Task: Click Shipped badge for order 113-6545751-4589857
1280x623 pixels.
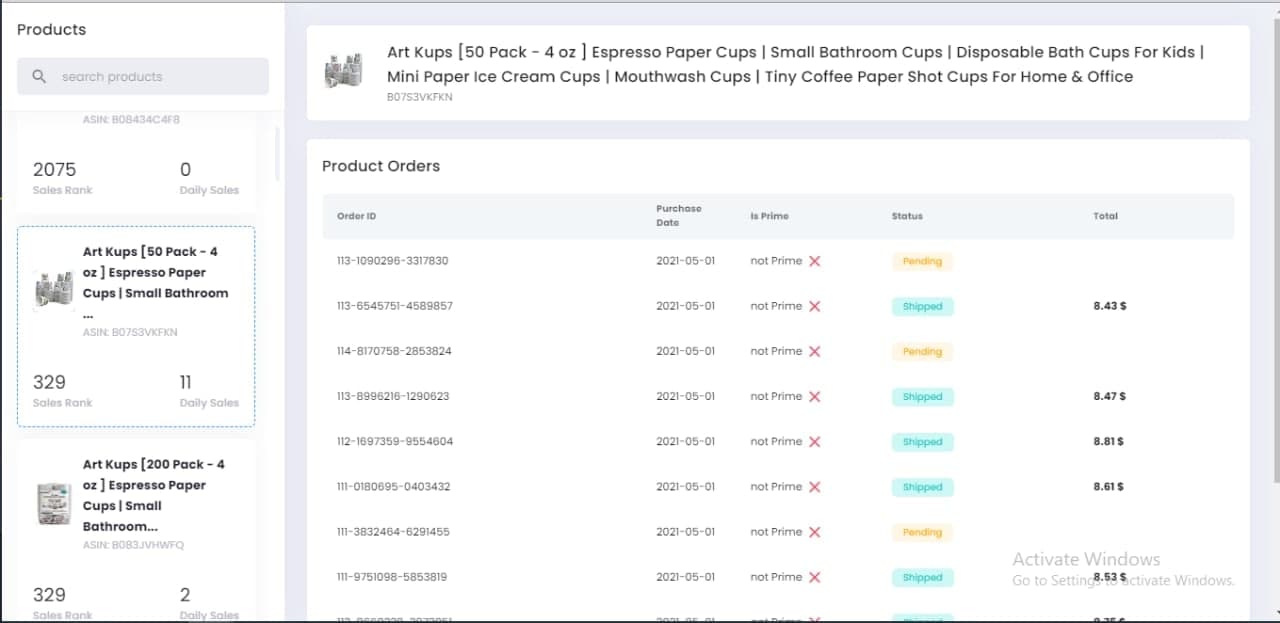Action: point(922,306)
